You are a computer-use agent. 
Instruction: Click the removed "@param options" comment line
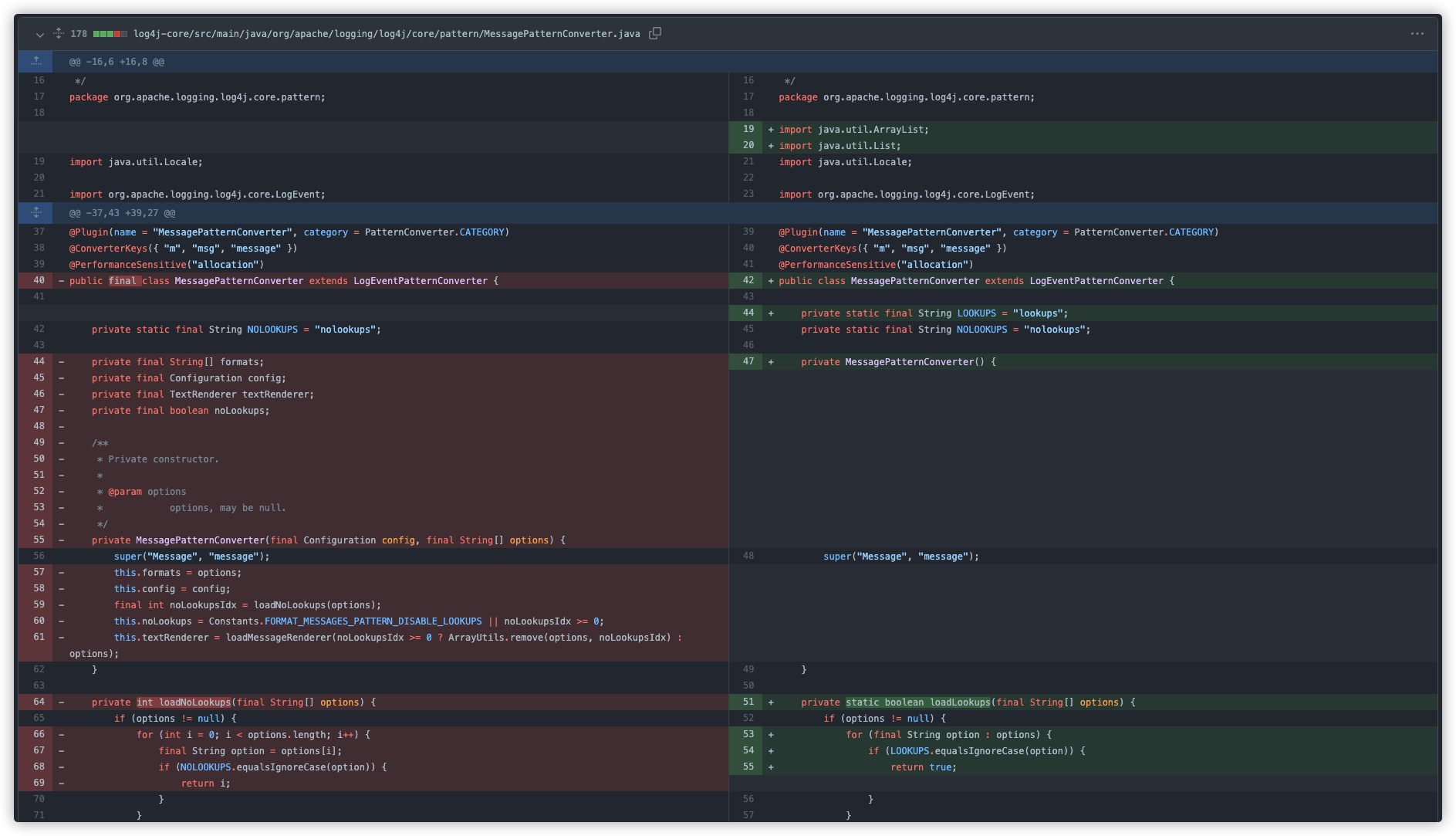pos(141,492)
